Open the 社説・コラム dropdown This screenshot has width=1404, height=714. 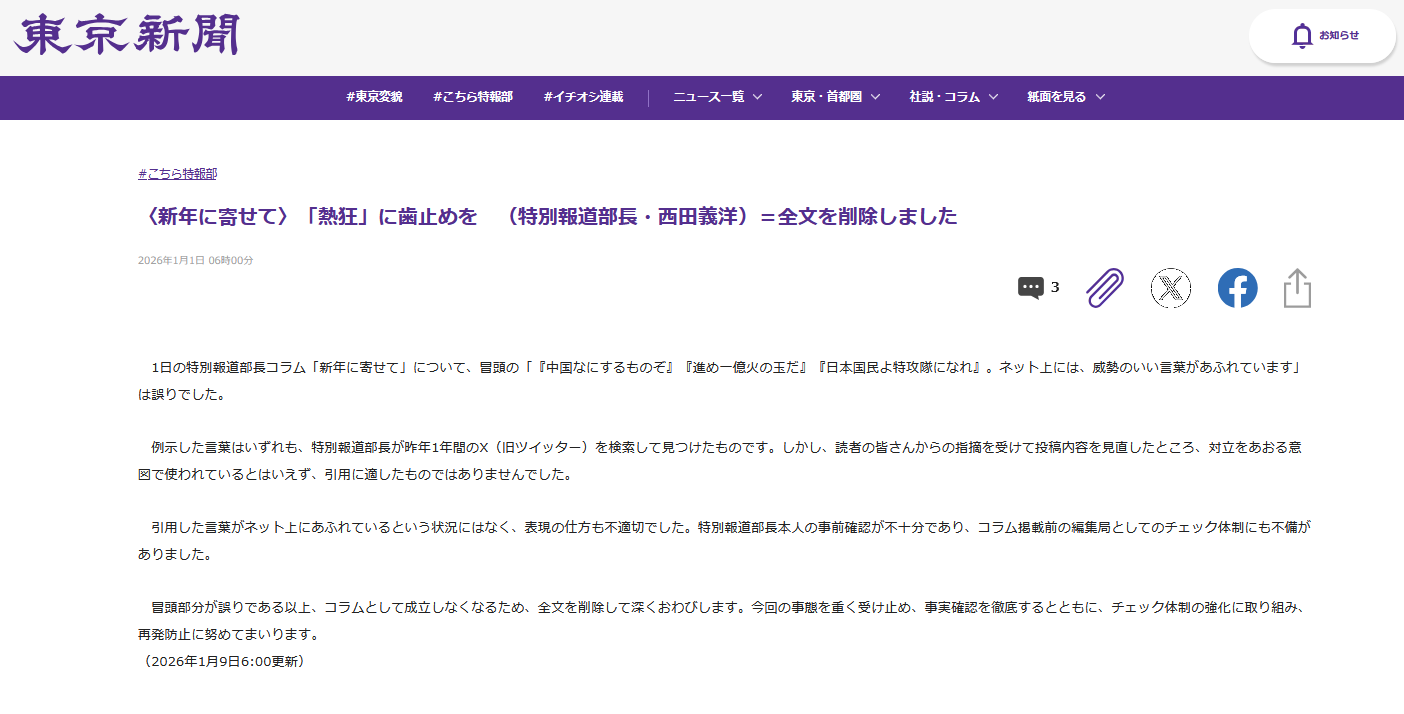(x=953, y=97)
